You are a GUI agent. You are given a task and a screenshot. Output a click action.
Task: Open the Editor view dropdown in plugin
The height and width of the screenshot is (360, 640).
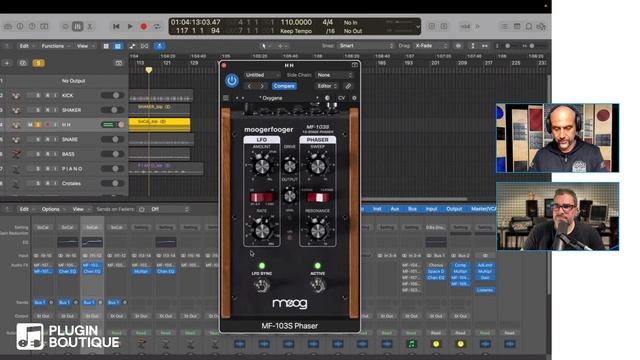(x=327, y=86)
